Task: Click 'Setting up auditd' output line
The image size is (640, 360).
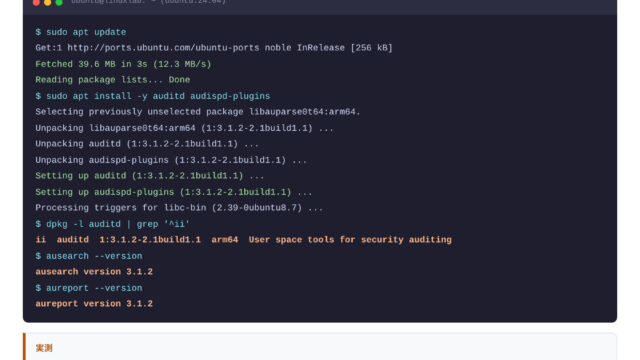Action: click(150, 176)
